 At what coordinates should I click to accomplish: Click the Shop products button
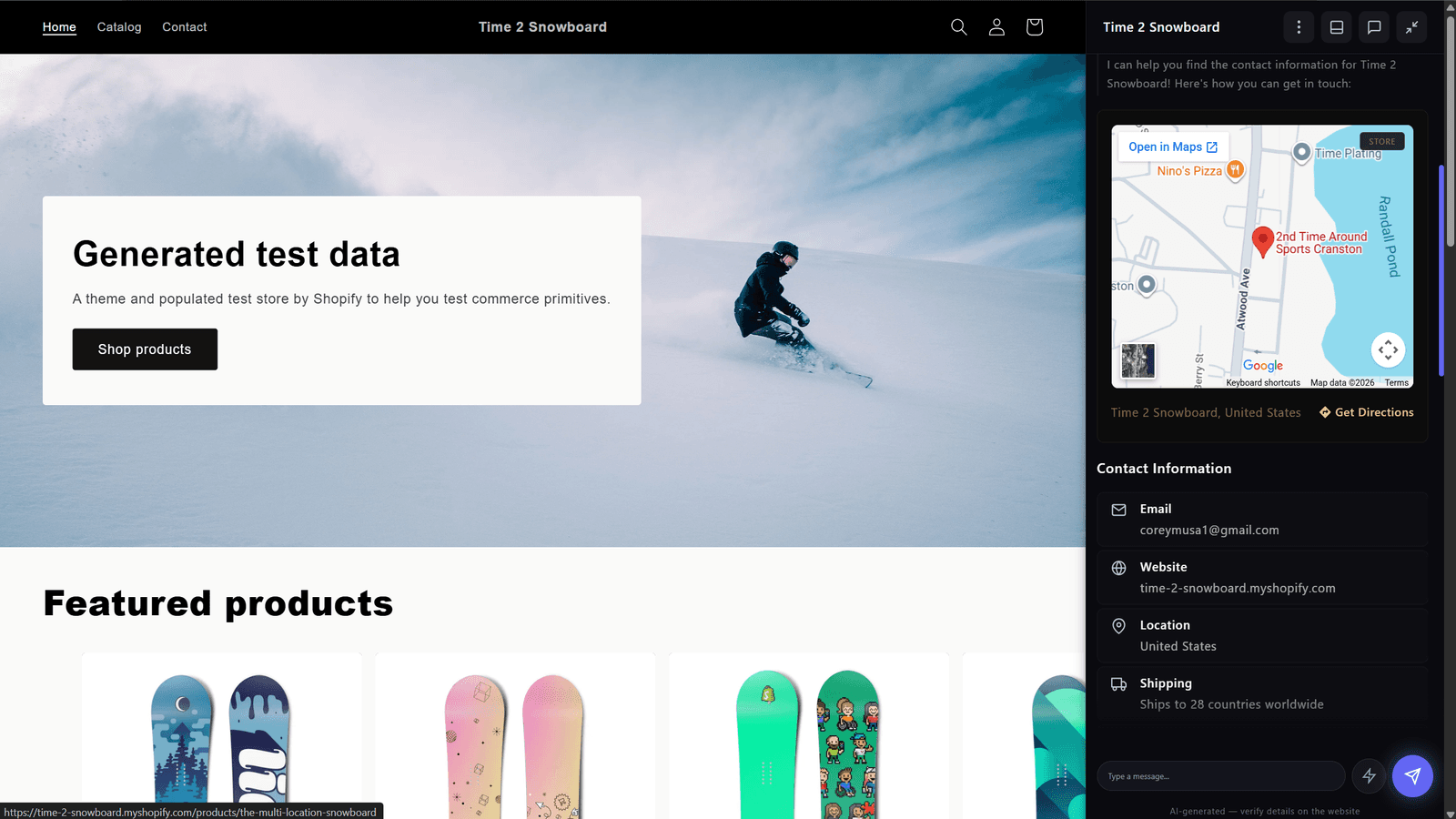tap(145, 349)
